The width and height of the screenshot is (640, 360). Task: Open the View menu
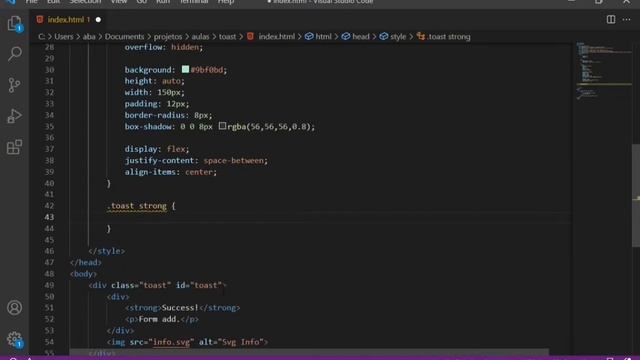119,2
